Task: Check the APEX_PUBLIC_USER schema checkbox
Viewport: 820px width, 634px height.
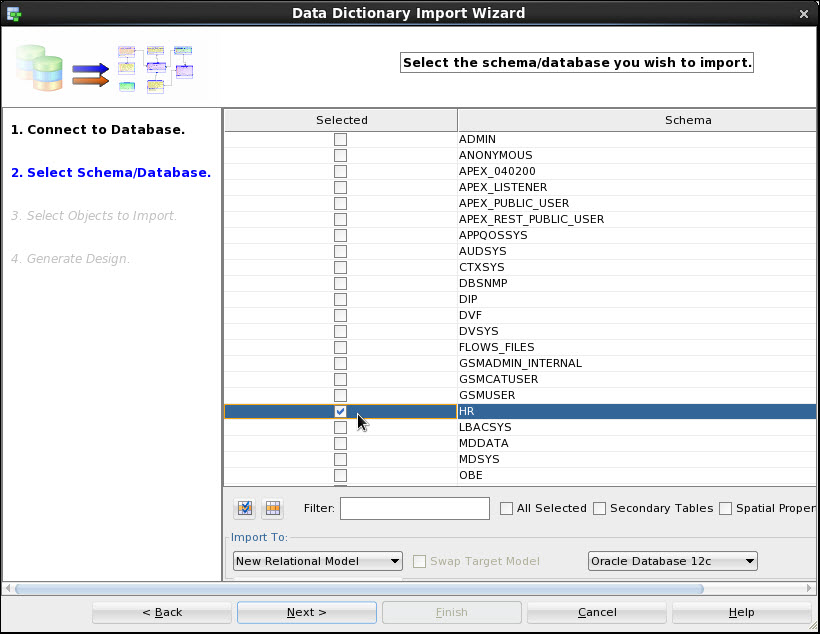Action: (x=340, y=203)
